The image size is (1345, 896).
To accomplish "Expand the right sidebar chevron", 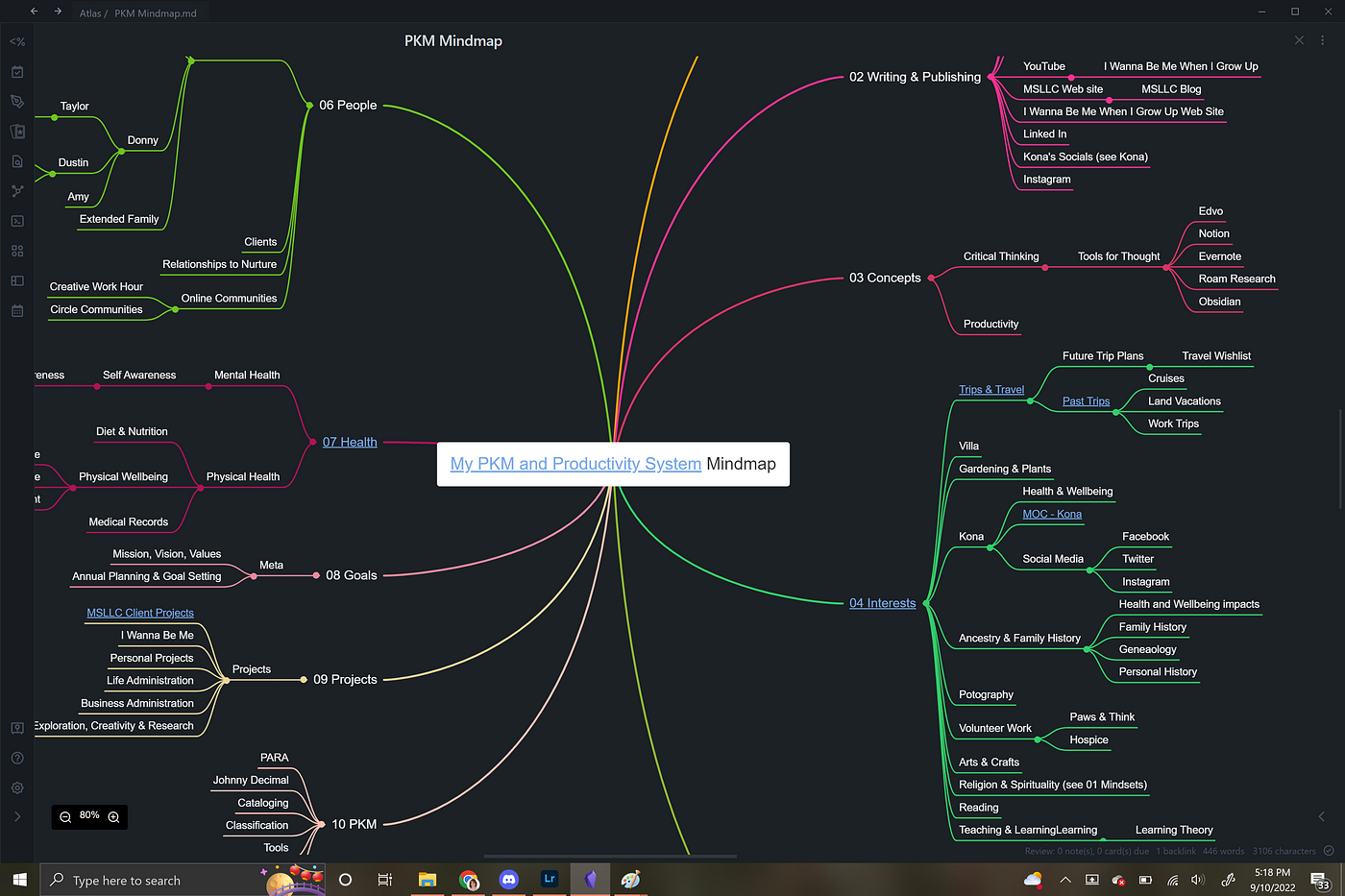I will tap(1321, 816).
